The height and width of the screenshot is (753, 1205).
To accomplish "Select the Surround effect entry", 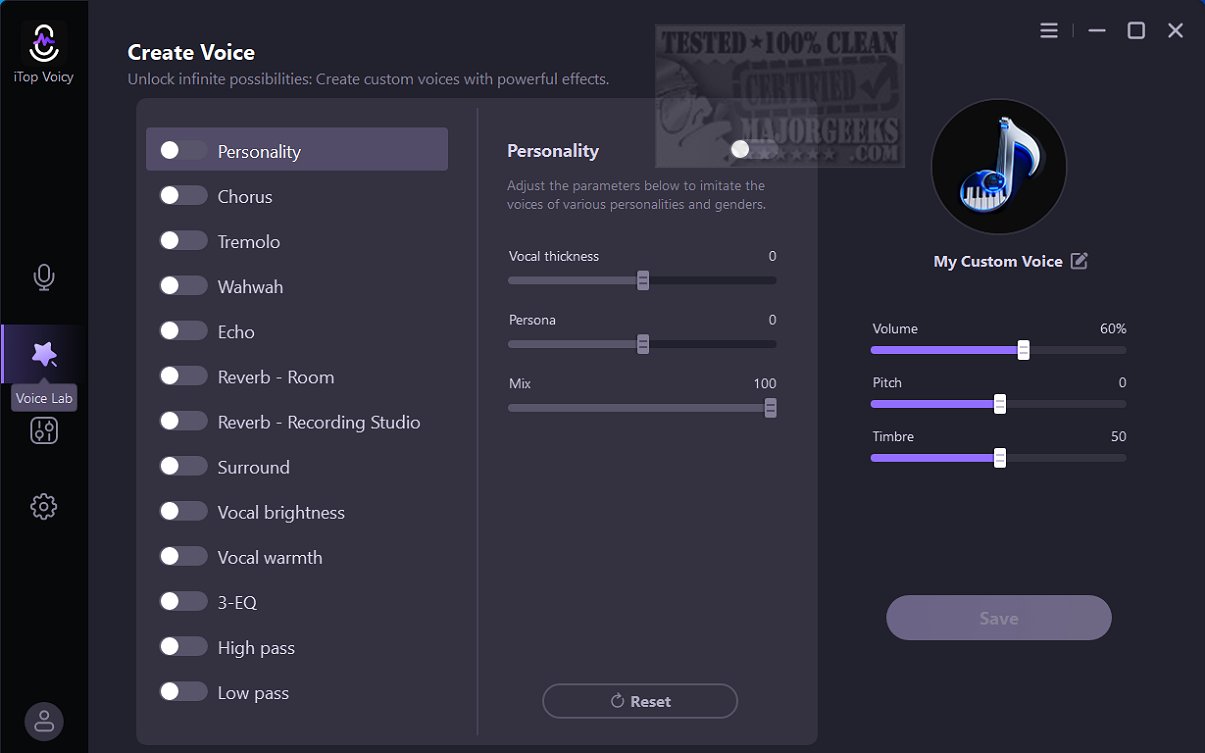I will pos(254,467).
